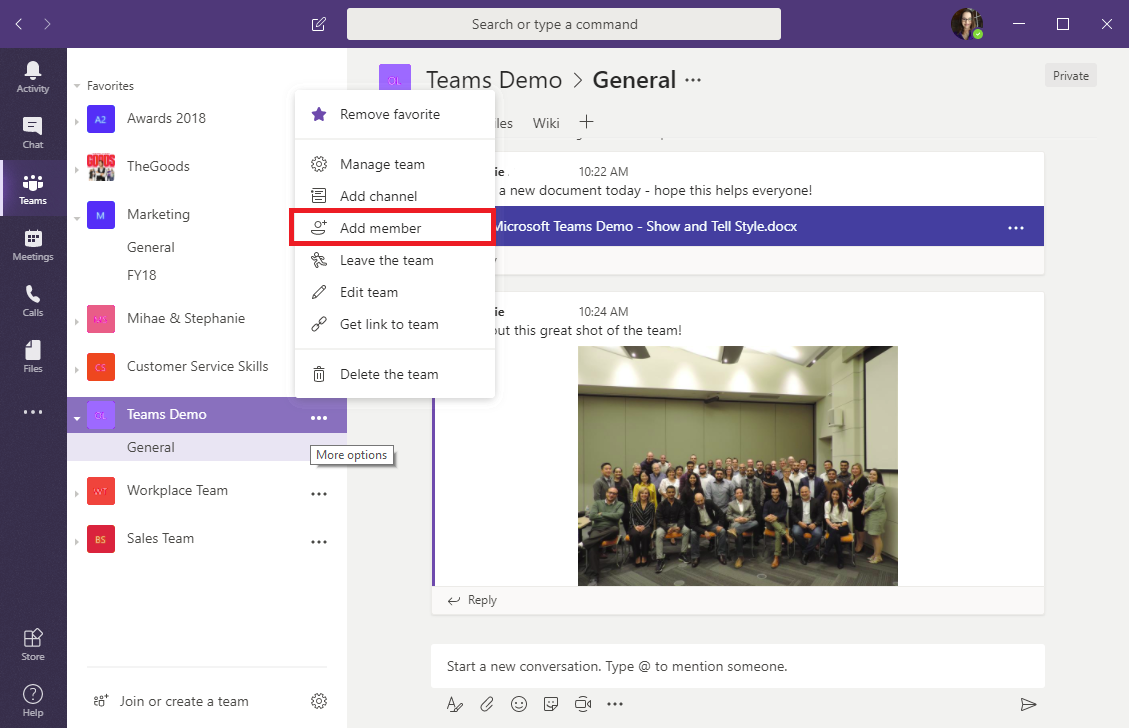Switch to the Chat section
Image resolution: width=1129 pixels, height=728 pixels.
33,131
